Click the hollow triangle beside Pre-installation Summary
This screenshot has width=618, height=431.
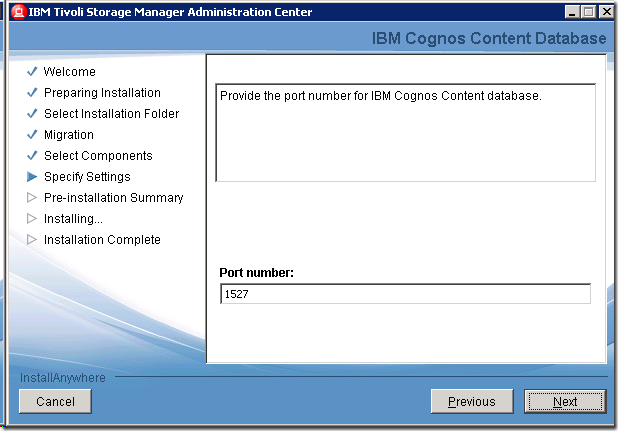pyautogui.click(x=32, y=198)
